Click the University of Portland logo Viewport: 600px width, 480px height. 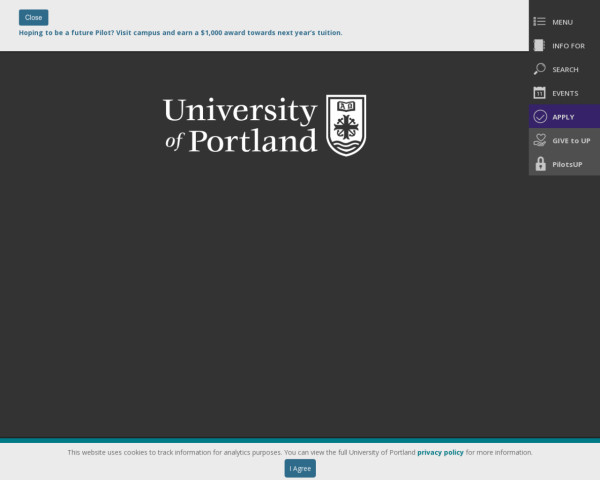(264, 125)
